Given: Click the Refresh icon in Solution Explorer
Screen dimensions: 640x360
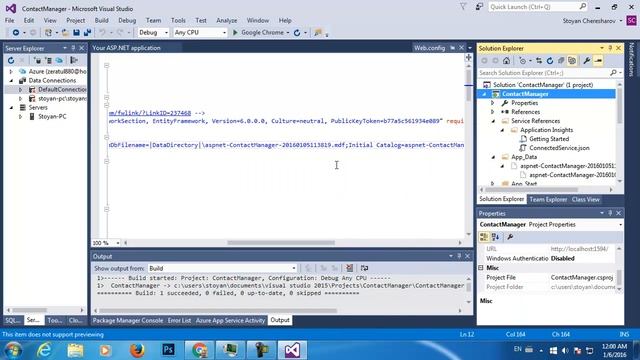Looking at the screenshot, I should coord(550,61).
